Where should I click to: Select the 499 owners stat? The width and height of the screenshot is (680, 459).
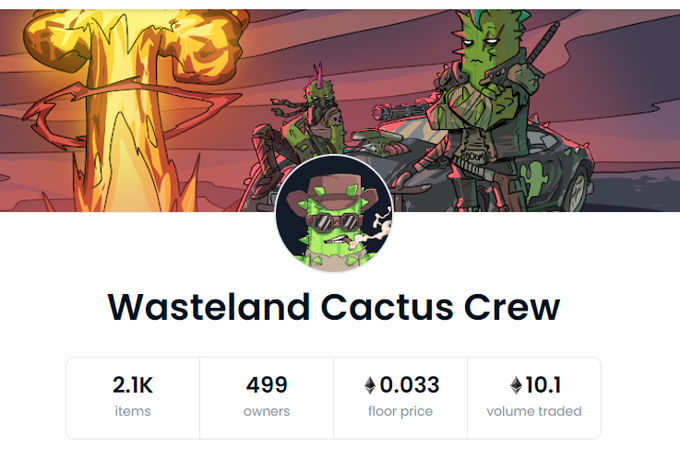pyautogui.click(x=267, y=398)
